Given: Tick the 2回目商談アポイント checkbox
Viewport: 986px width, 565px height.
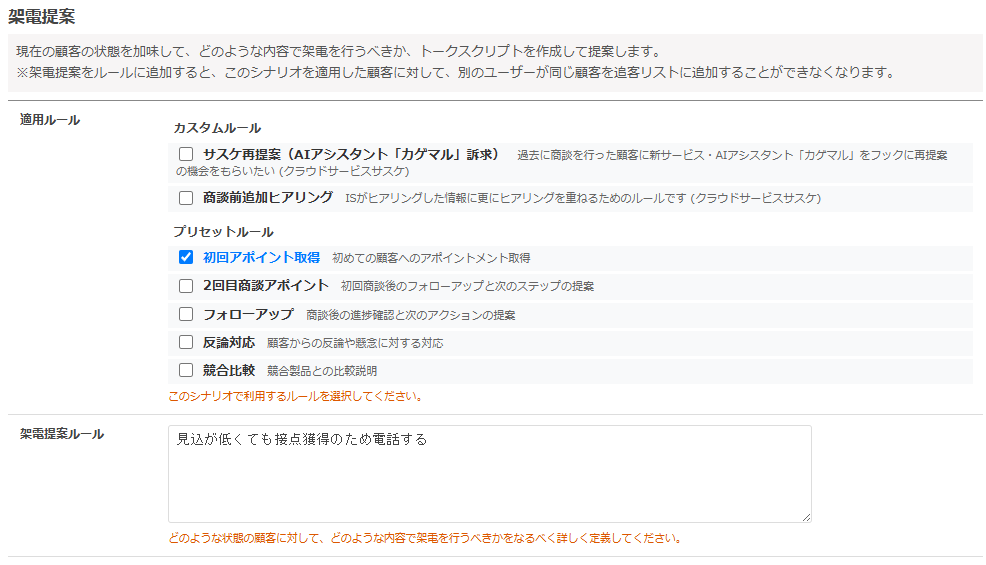Looking at the screenshot, I should coord(186,286).
